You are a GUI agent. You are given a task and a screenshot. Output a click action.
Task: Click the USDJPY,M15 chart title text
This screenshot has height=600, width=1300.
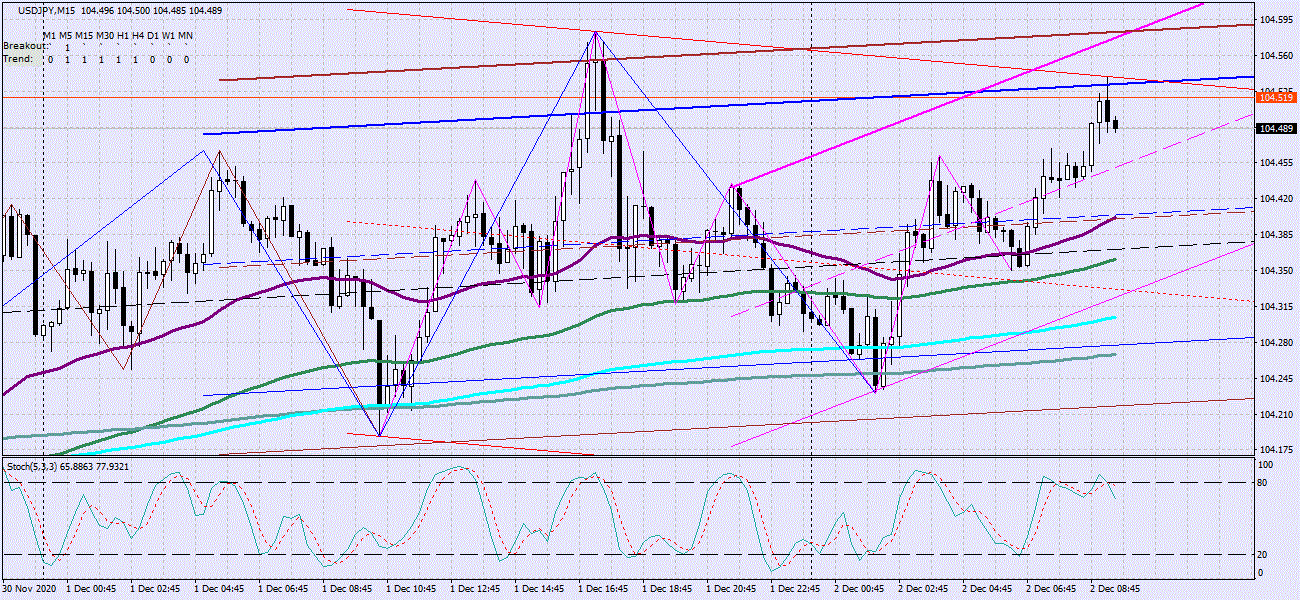pos(46,10)
